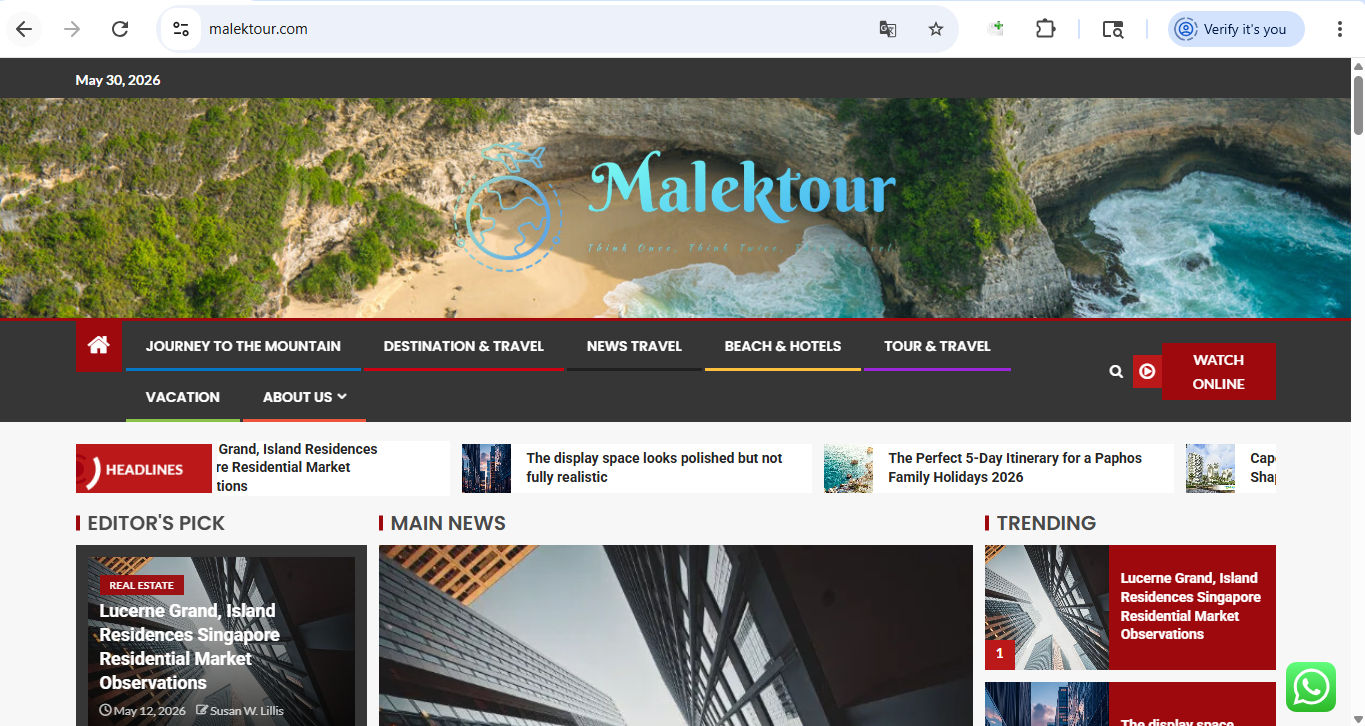
Task: Open the News Travel menu item
Action: click(634, 346)
